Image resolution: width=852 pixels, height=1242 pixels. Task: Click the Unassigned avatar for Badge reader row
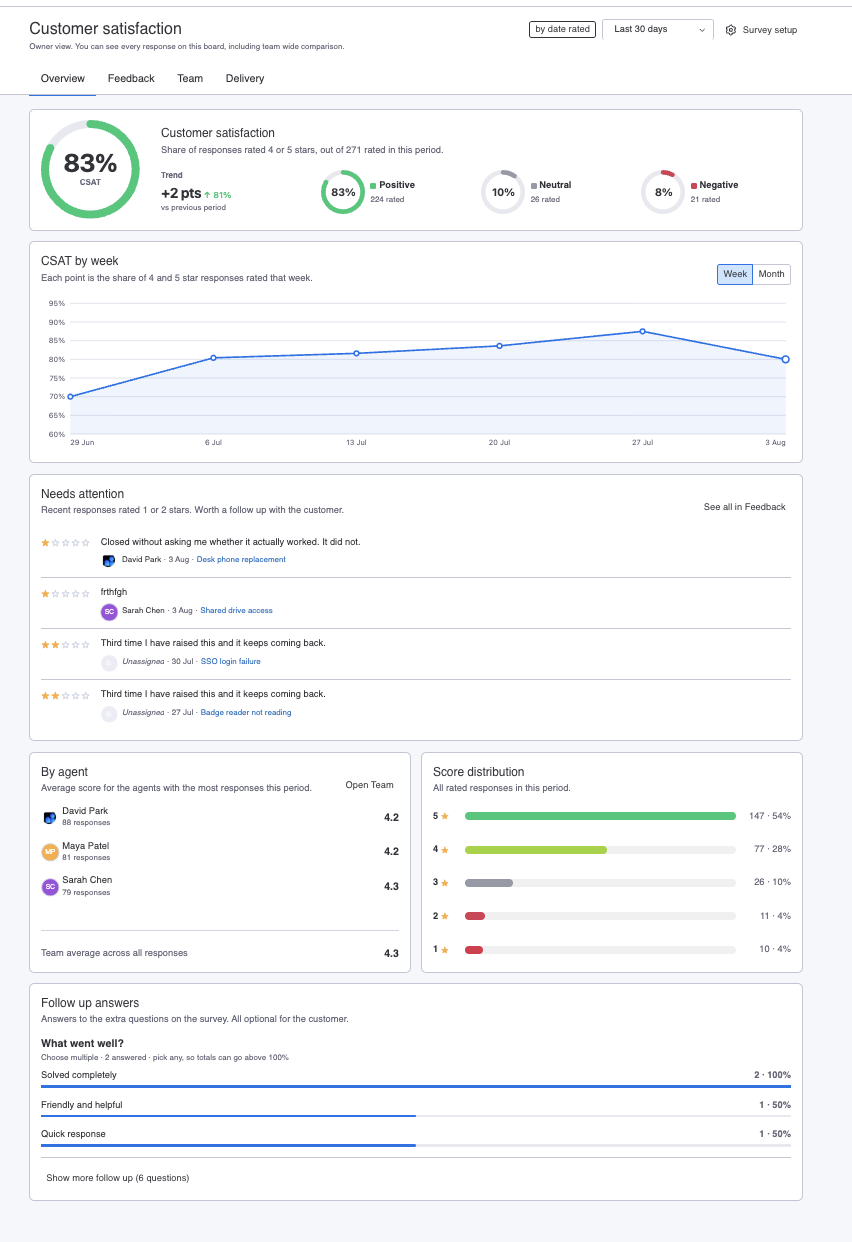point(109,714)
